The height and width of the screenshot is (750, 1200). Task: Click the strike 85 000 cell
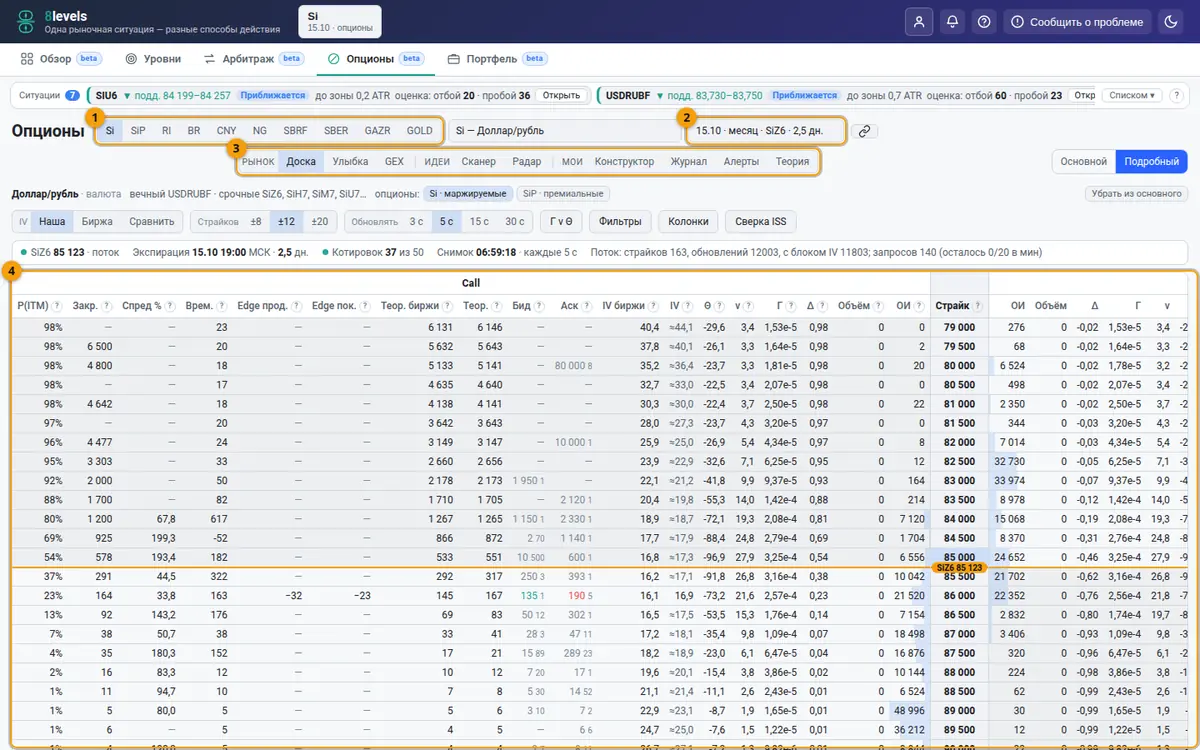[958, 557]
